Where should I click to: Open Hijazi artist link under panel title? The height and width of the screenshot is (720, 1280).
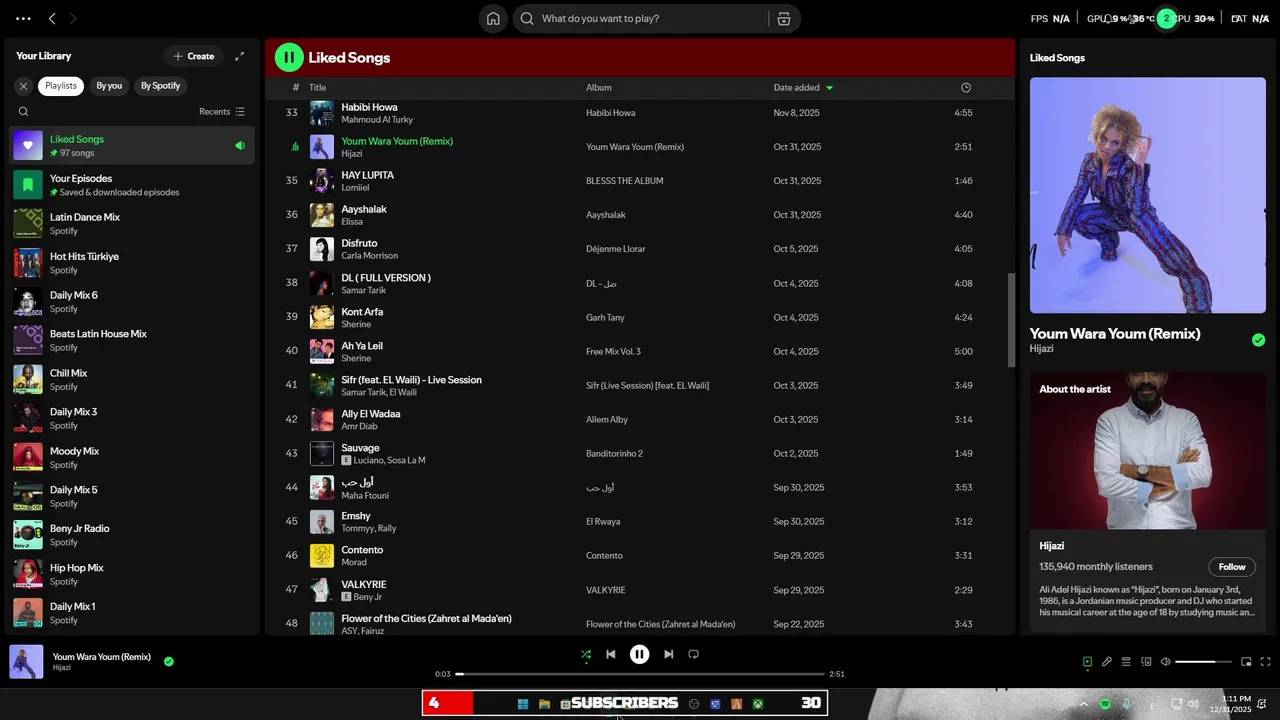[1041, 349]
